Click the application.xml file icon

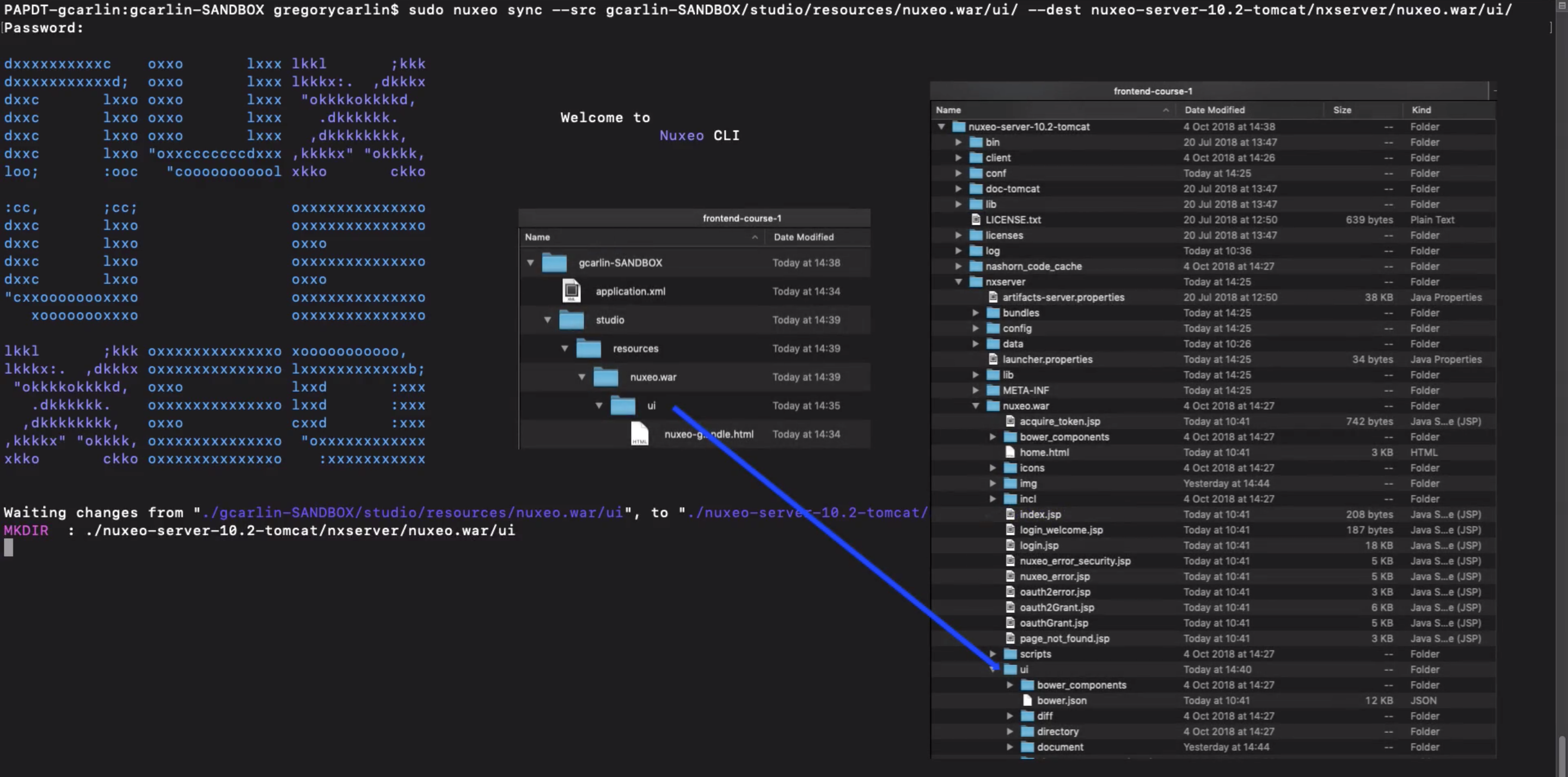point(571,291)
